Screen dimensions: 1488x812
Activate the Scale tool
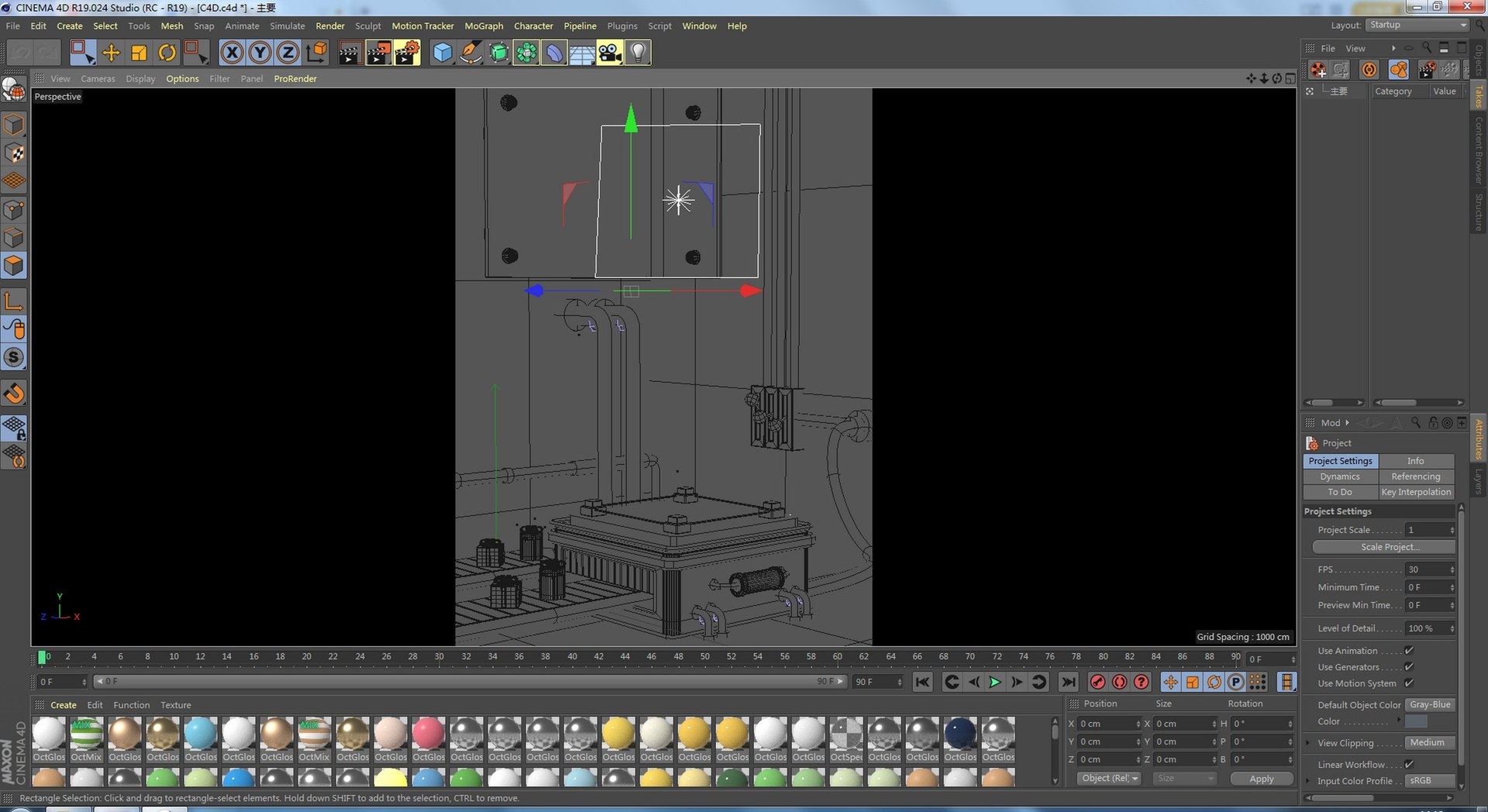click(139, 53)
